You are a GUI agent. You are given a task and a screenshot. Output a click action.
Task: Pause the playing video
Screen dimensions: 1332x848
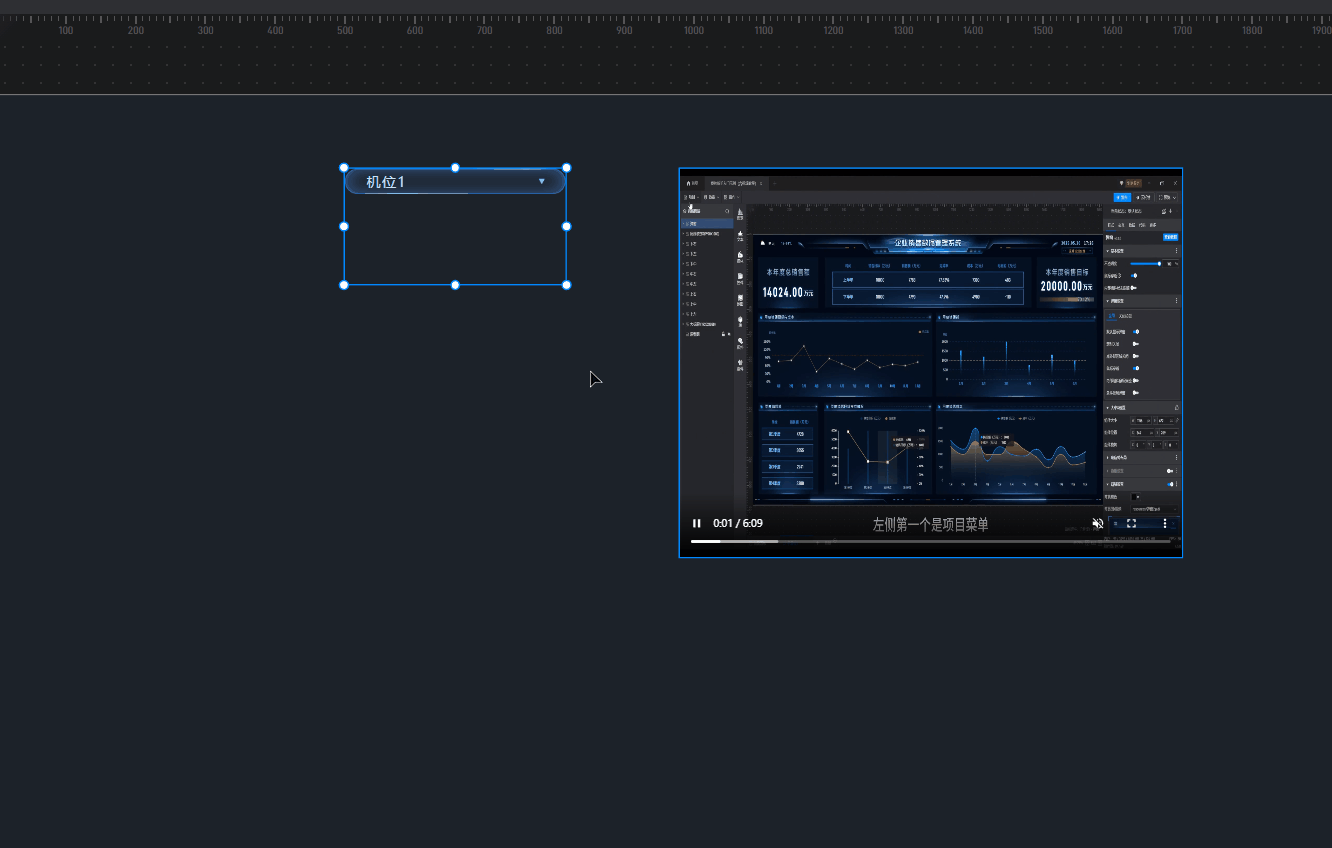click(697, 523)
